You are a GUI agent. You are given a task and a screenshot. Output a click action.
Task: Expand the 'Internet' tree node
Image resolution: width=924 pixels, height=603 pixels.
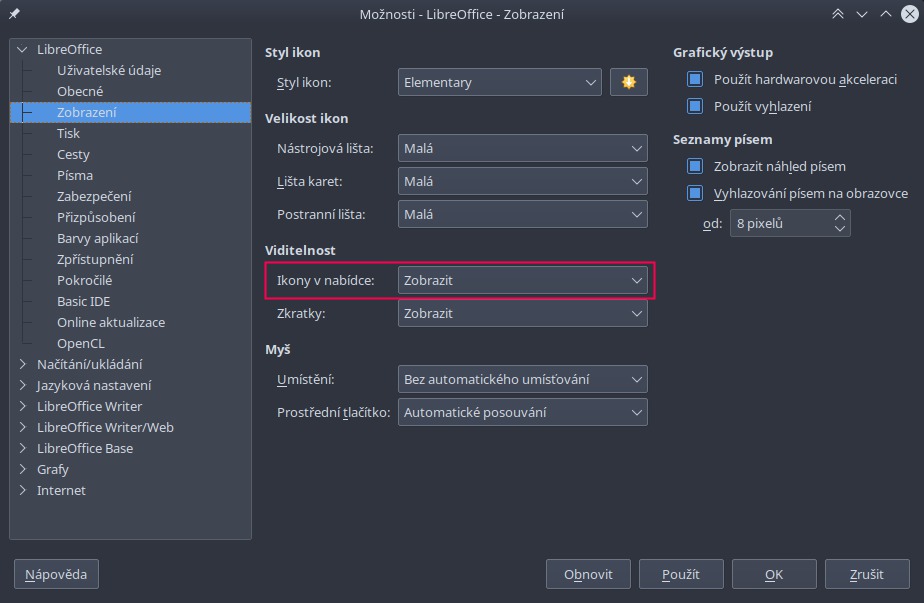tap(22, 490)
